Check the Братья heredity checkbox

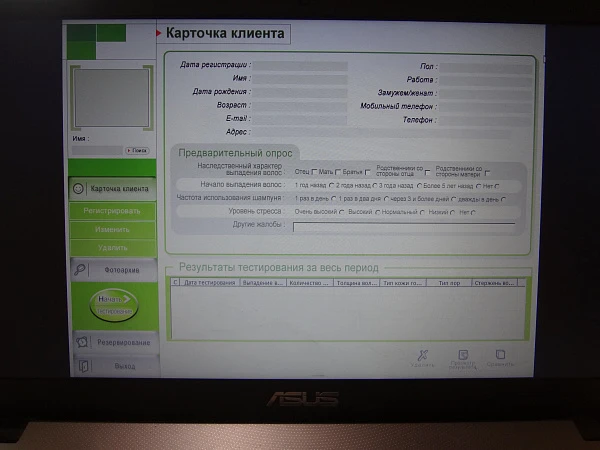367,172
